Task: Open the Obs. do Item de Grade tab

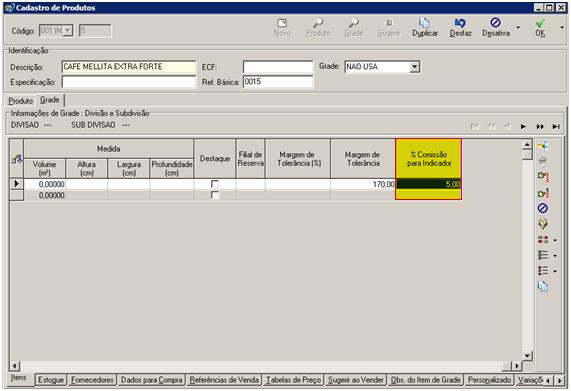Action: [425, 380]
